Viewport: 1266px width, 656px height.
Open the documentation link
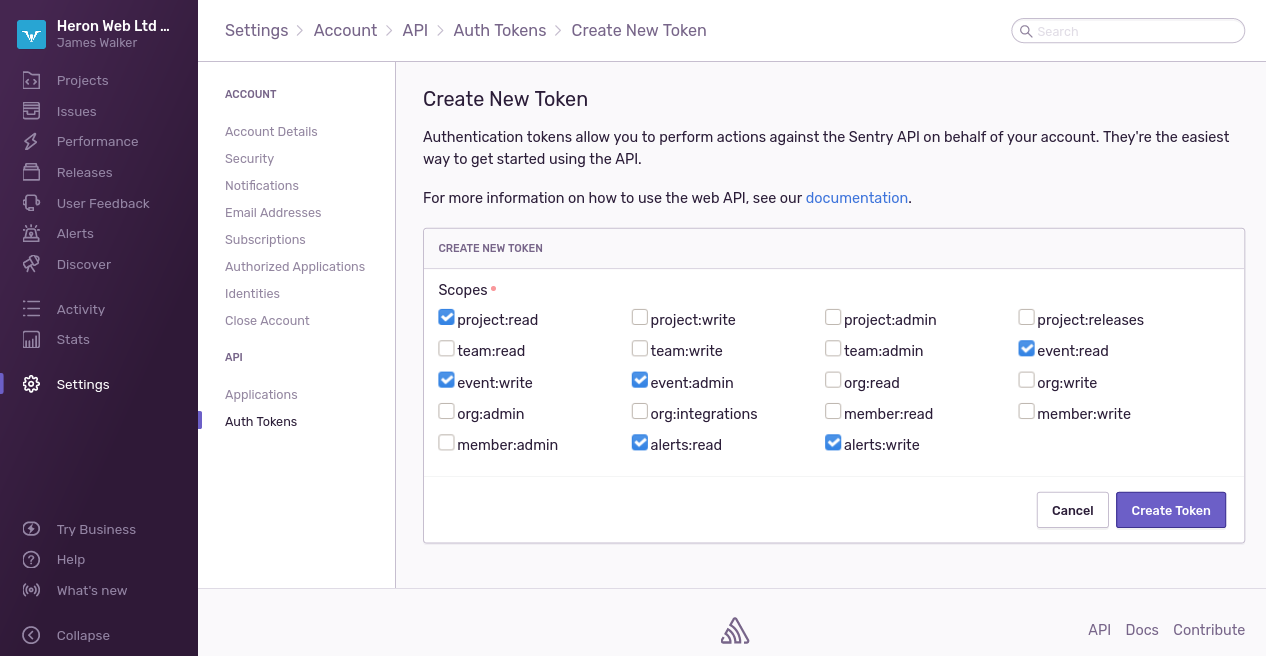pyautogui.click(x=857, y=198)
